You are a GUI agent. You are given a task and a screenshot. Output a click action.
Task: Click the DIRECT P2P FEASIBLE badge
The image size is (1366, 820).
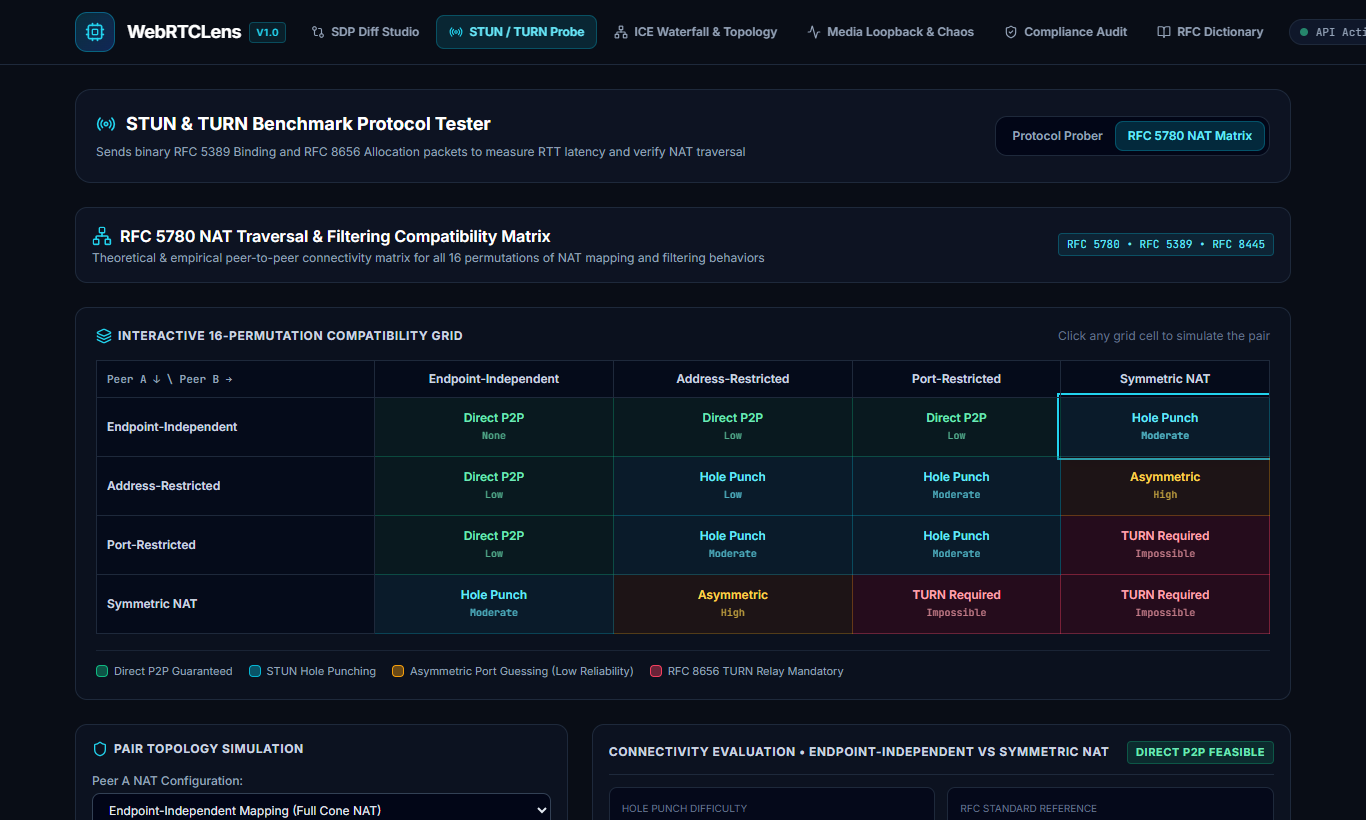1200,752
